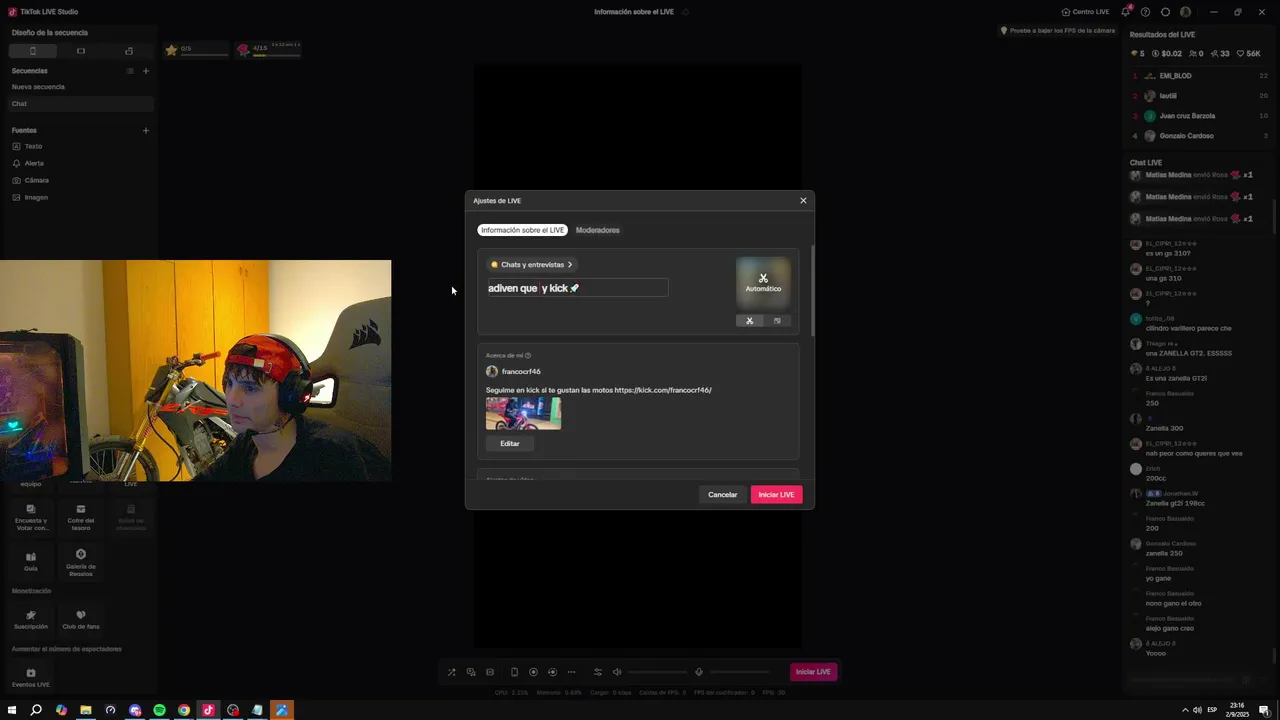Adjust the speaker volume slider
The width and height of the screenshot is (1280, 720).
tap(657, 672)
